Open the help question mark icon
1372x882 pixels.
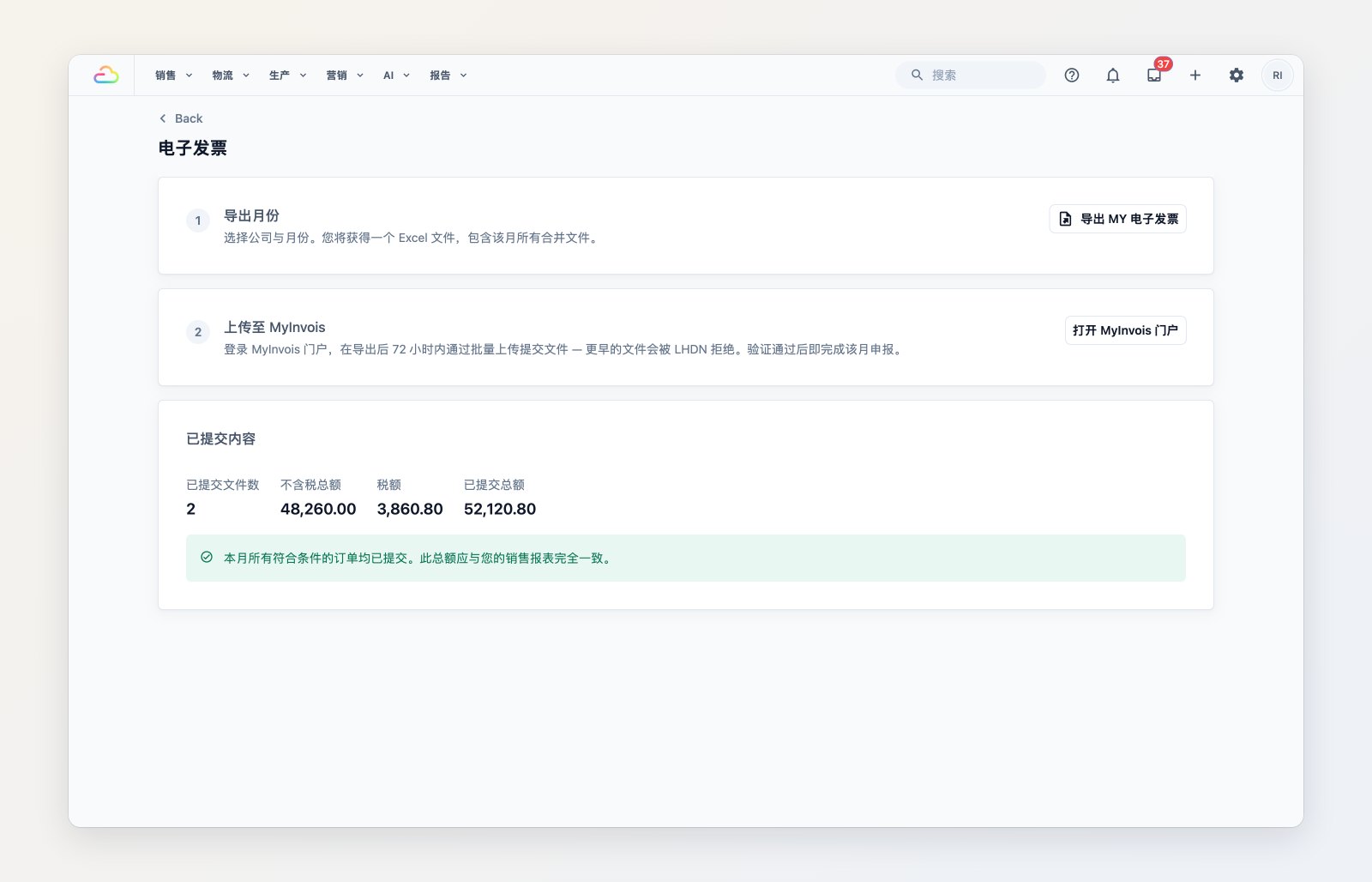click(x=1072, y=76)
